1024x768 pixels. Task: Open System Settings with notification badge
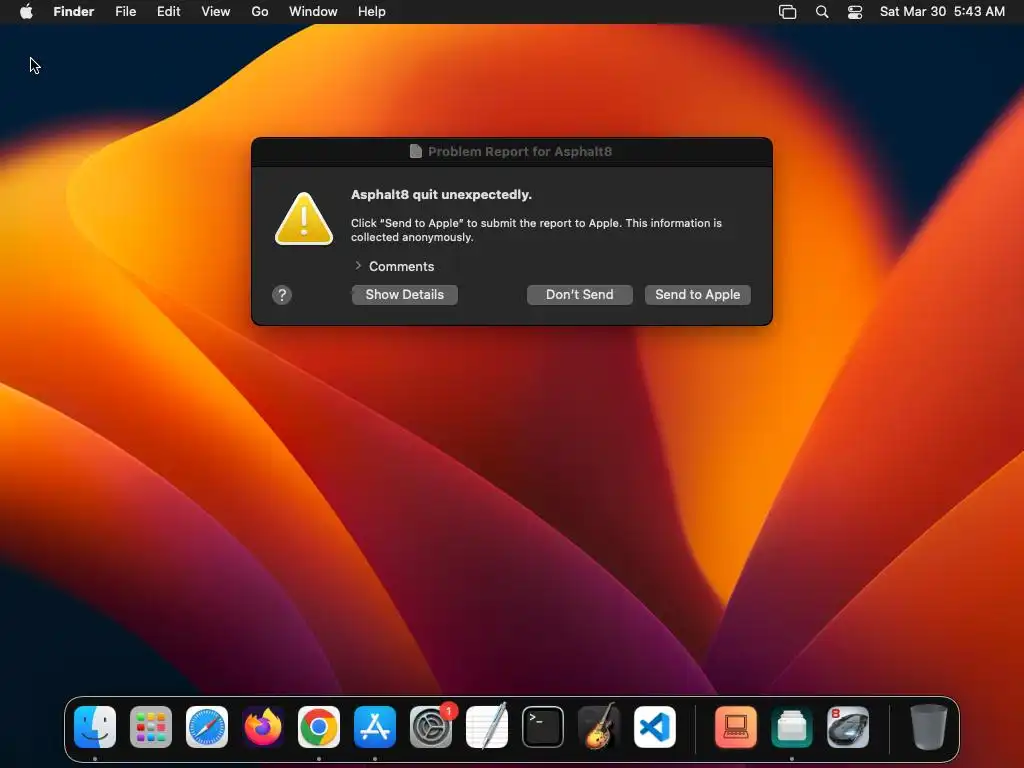coord(431,727)
